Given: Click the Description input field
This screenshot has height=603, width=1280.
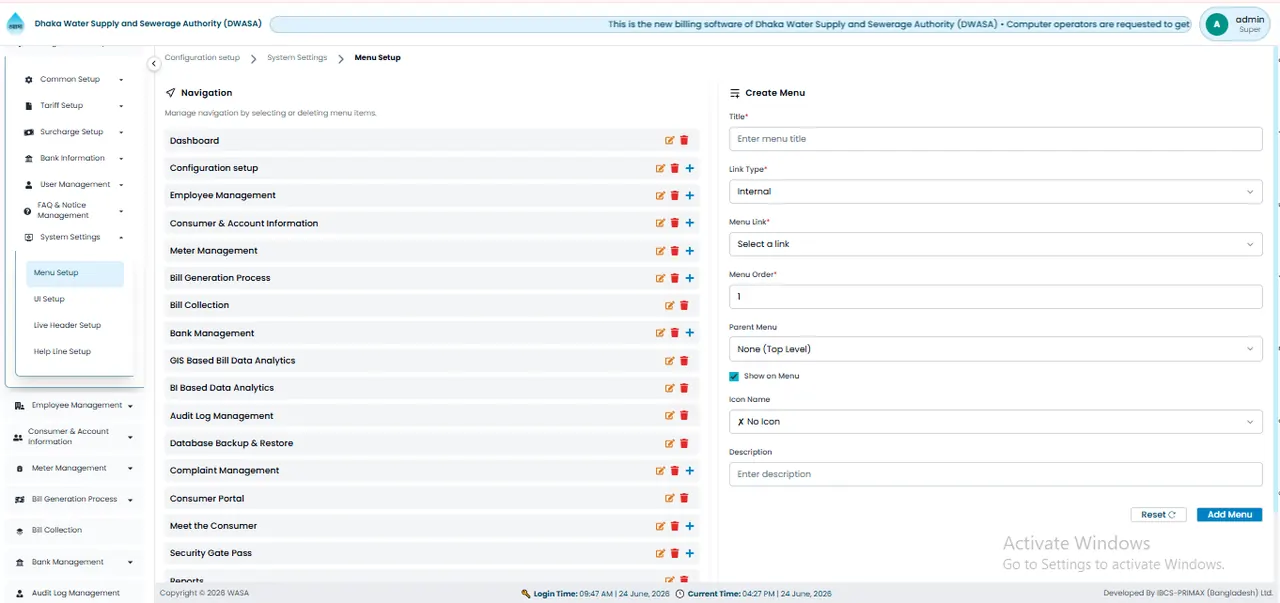Looking at the screenshot, I should (995, 474).
